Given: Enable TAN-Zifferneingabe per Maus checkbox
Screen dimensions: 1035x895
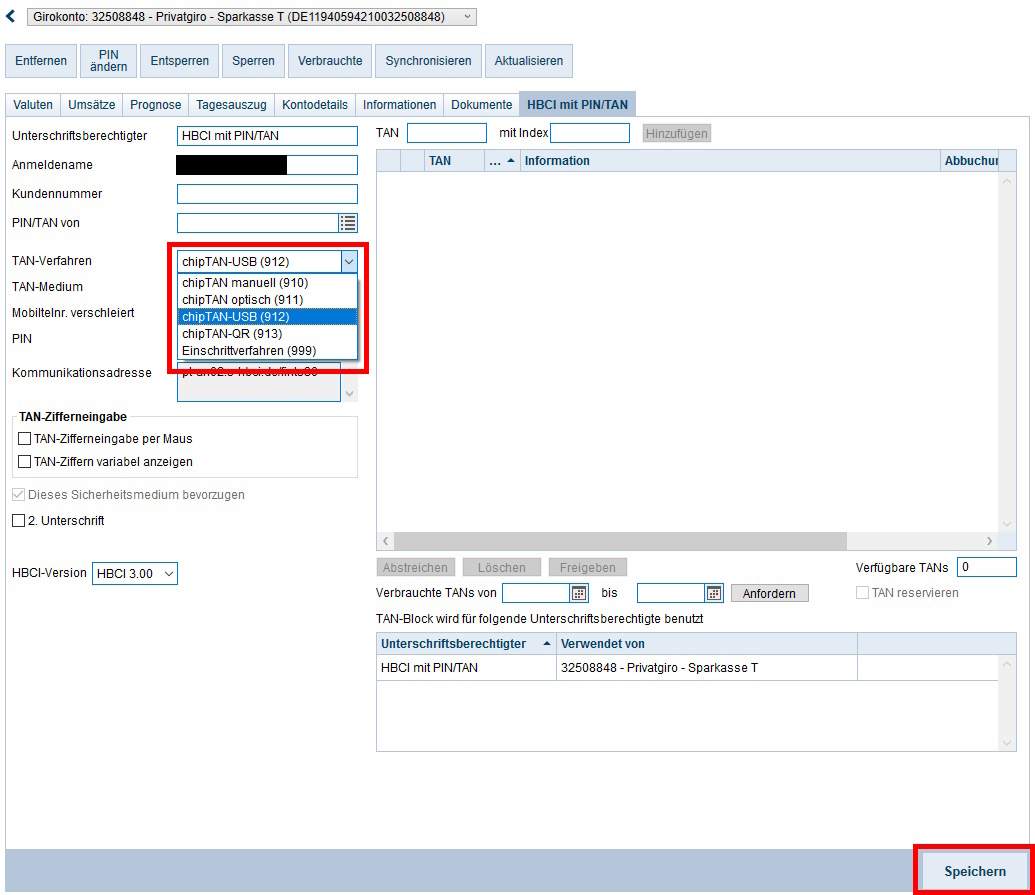Looking at the screenshot, I should [x=25, y=439].
